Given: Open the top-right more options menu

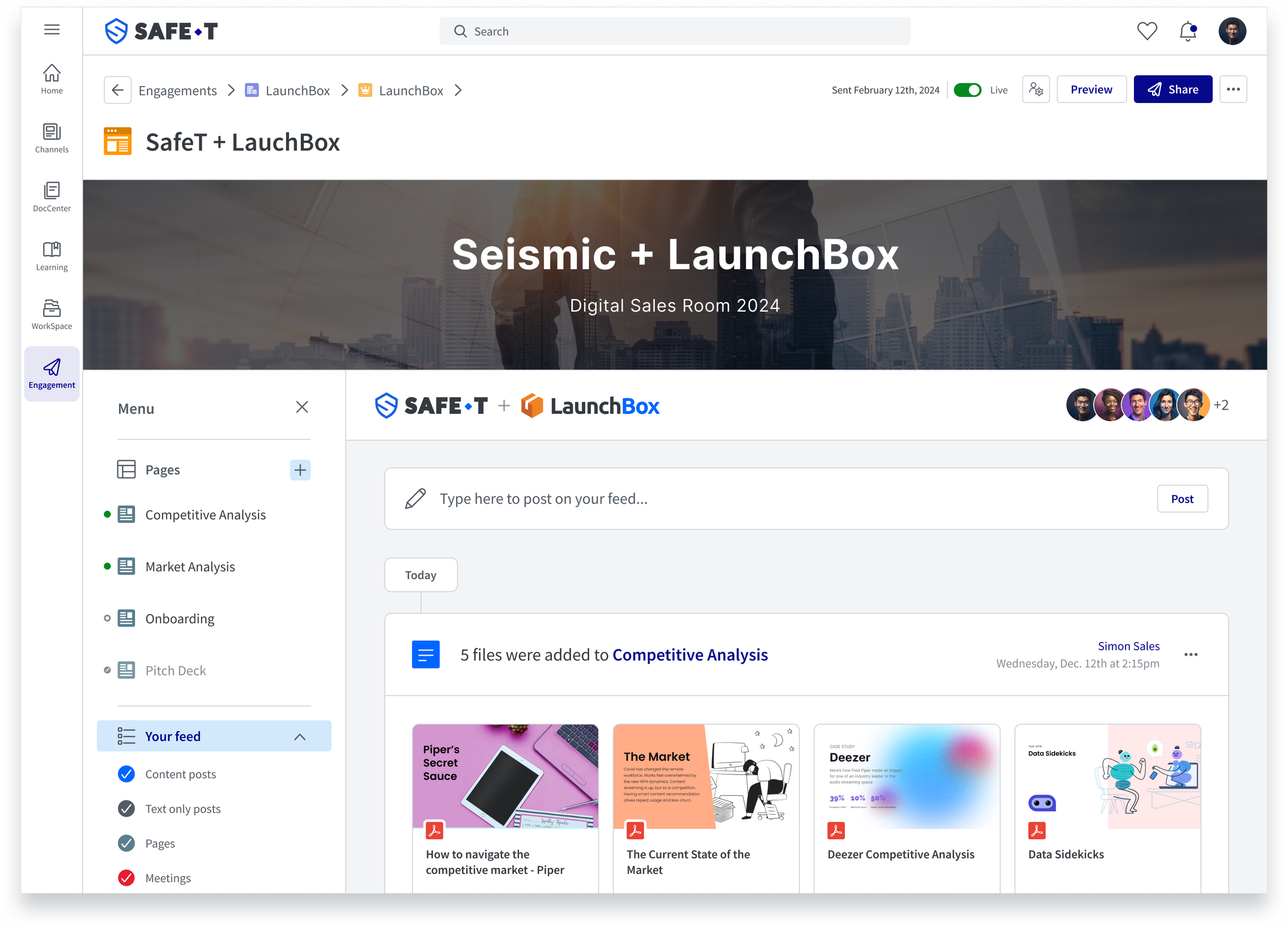Looking at the screenshot, I should pyautogui.click(x=1233, y=90).
